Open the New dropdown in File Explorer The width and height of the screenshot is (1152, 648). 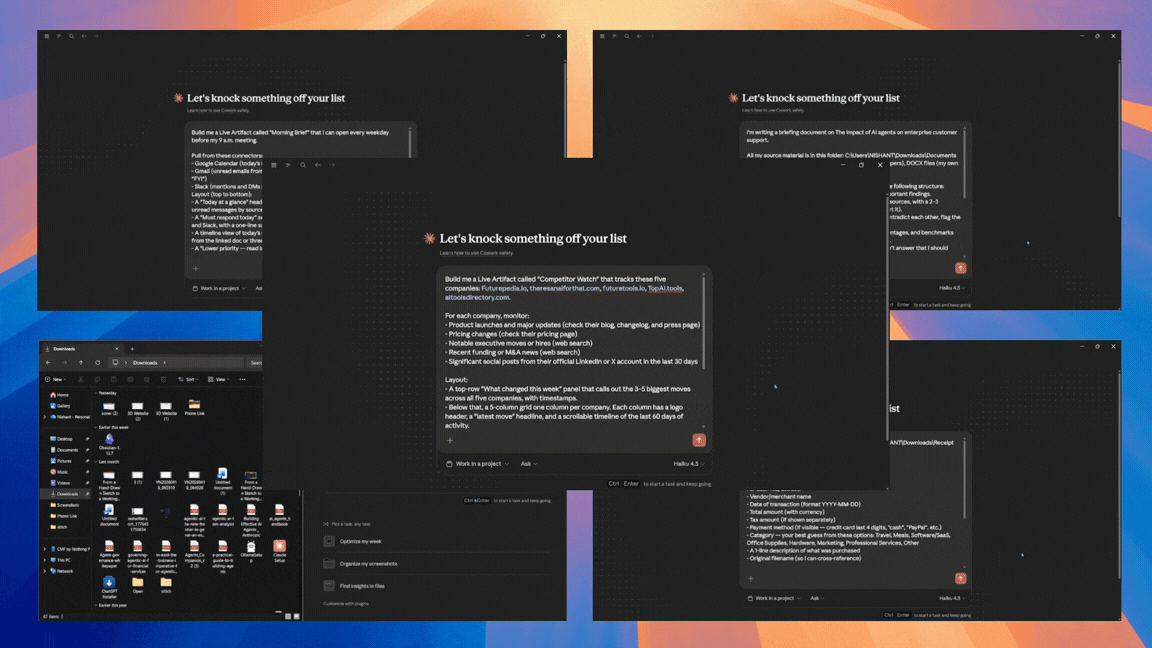[x=55, y=379]
